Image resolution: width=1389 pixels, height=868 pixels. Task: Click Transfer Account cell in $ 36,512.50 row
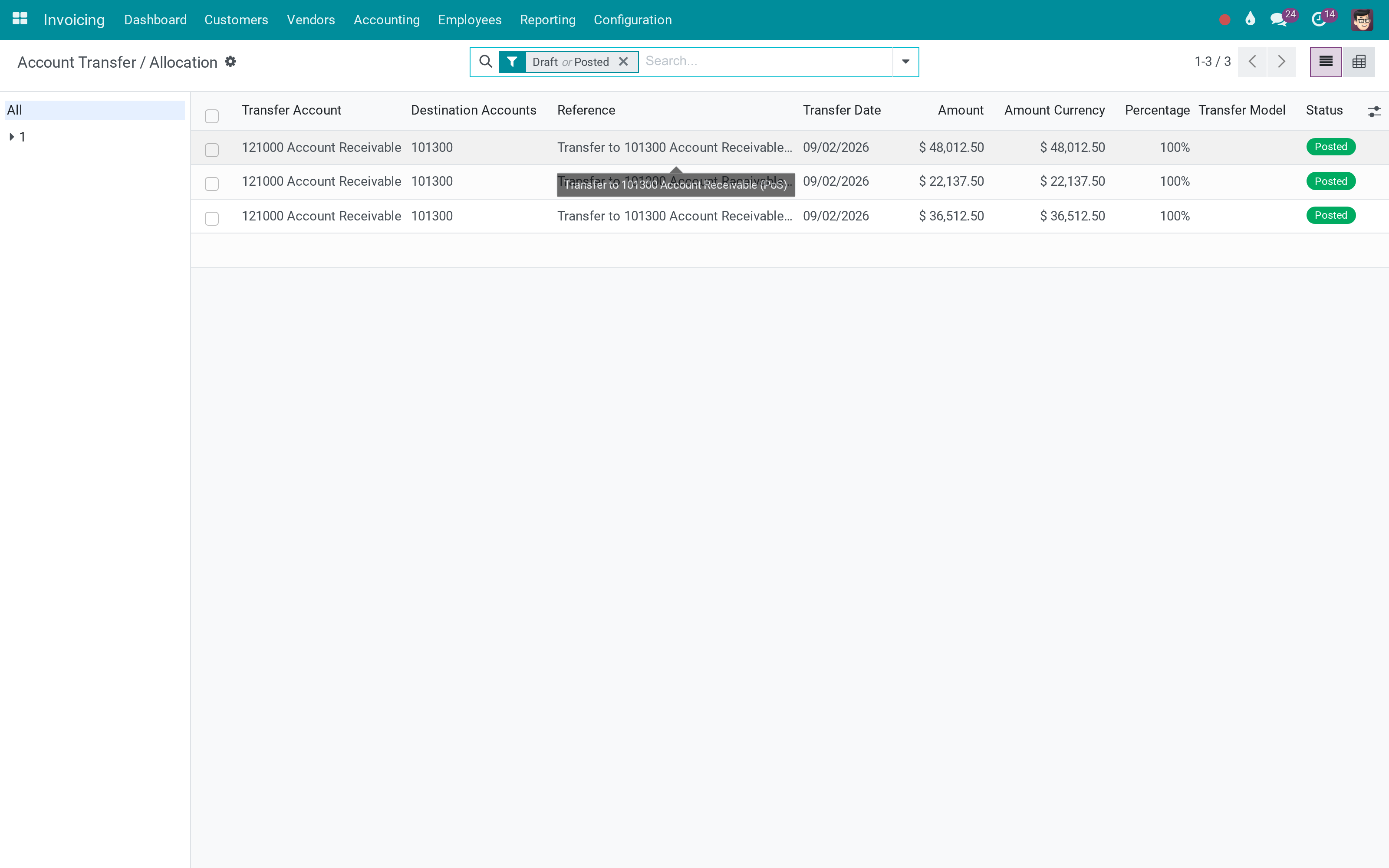coord(321,216)
